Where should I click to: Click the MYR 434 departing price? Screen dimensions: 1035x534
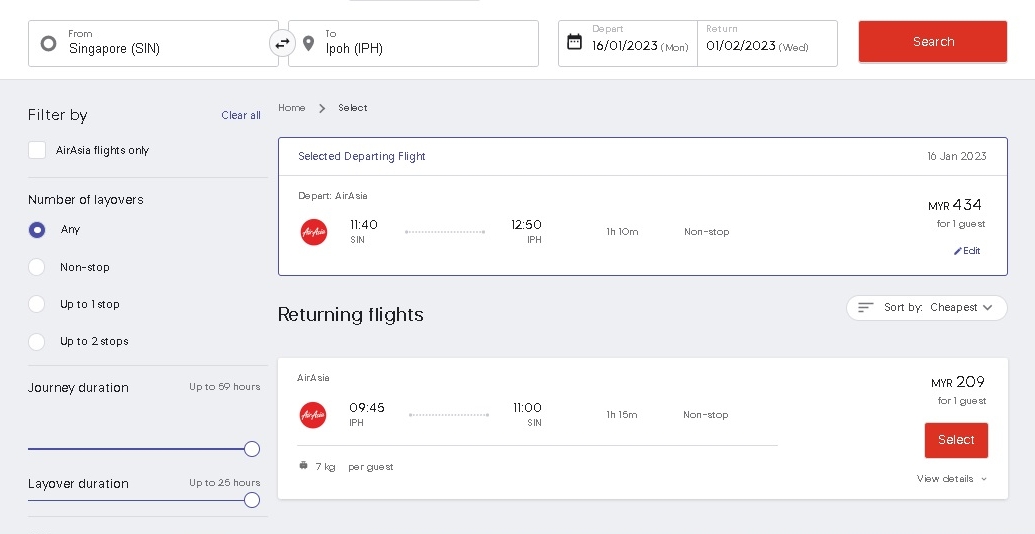(x=955, y=205)
